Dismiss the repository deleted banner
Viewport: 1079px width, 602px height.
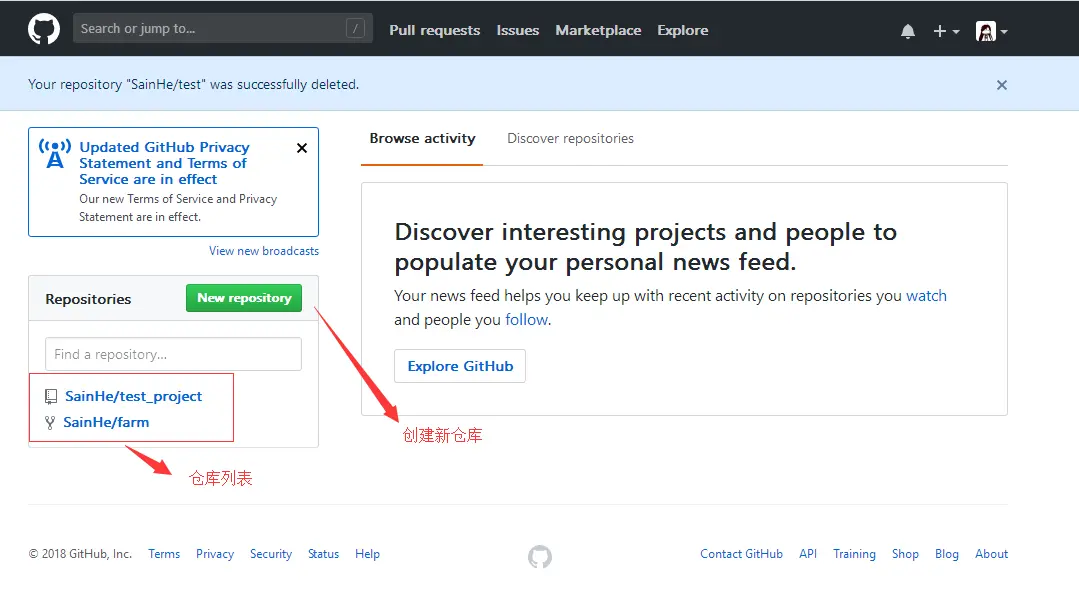click(1001, 85)
